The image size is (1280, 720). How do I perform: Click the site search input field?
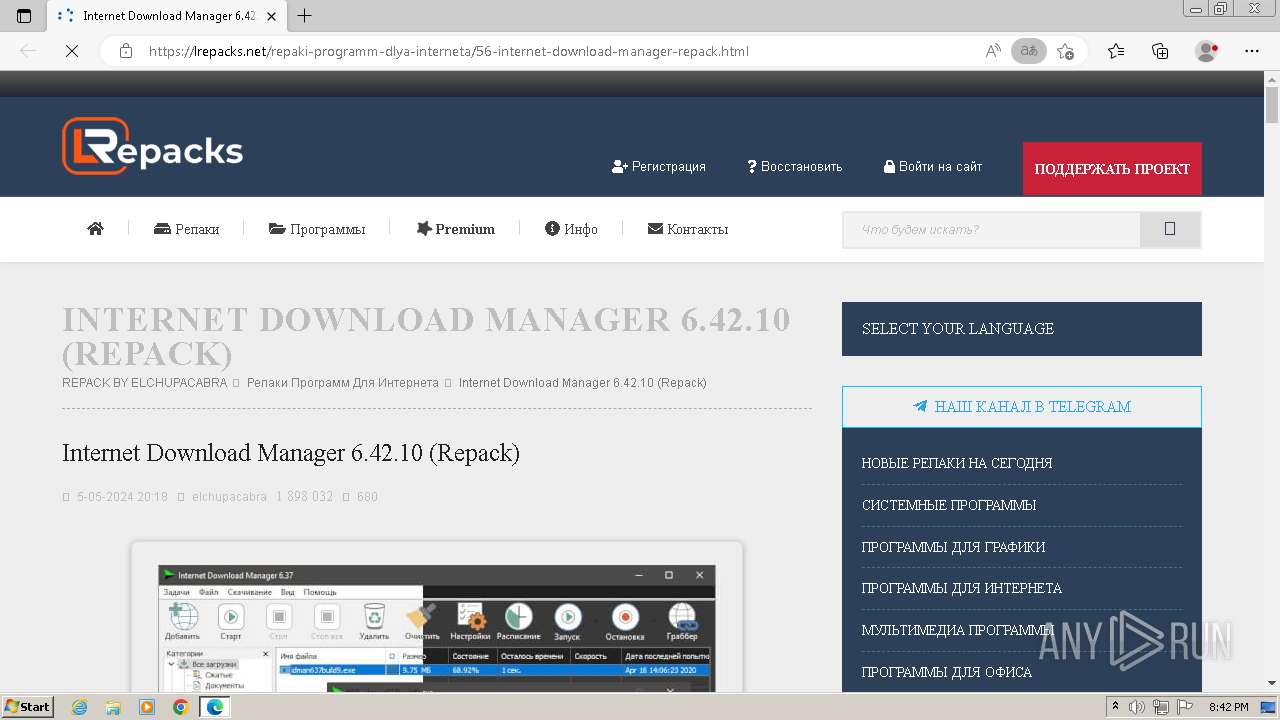tap(991, 230)
